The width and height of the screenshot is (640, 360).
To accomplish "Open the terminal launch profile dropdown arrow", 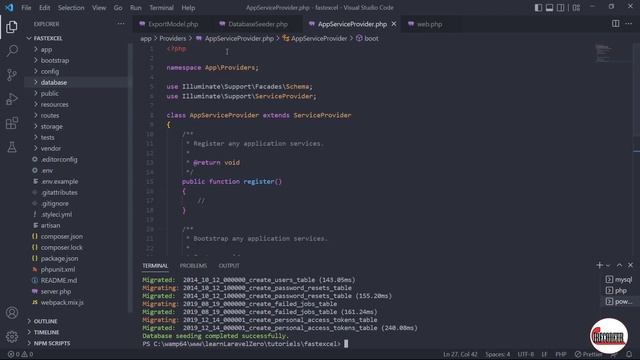I will pyautogui.click(x=608, y=266).
